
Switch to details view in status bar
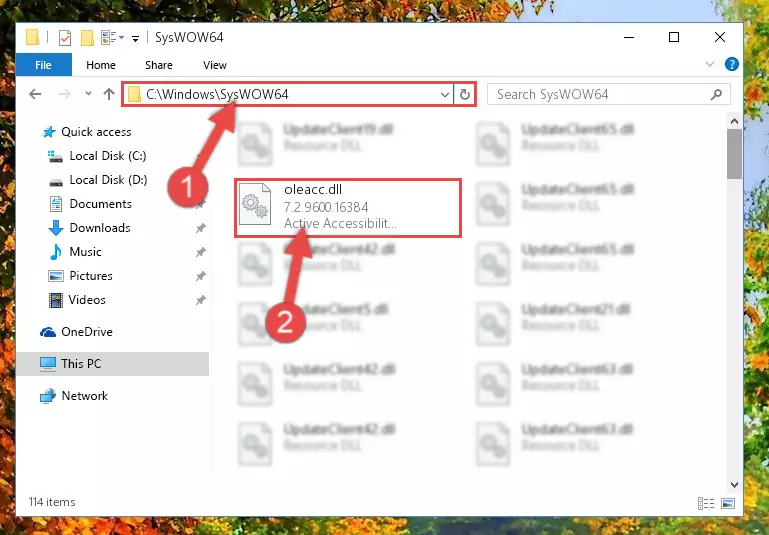pyautogui.click(x=706, y=503)
